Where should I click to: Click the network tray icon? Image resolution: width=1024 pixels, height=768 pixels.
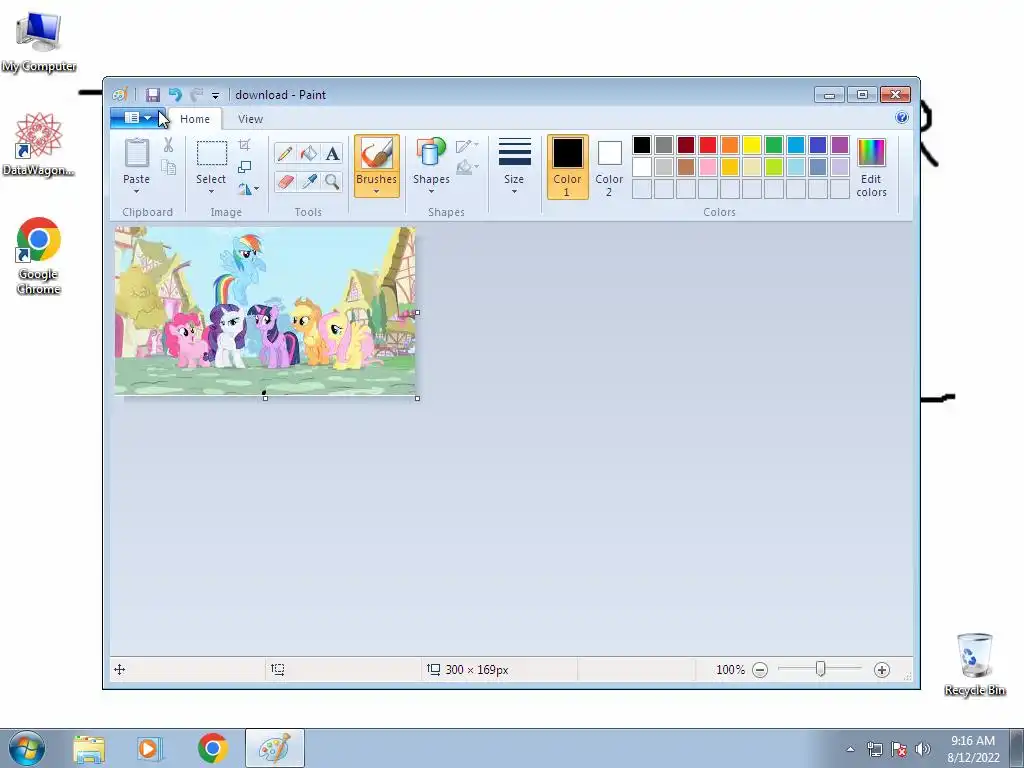tap(875, 749)
